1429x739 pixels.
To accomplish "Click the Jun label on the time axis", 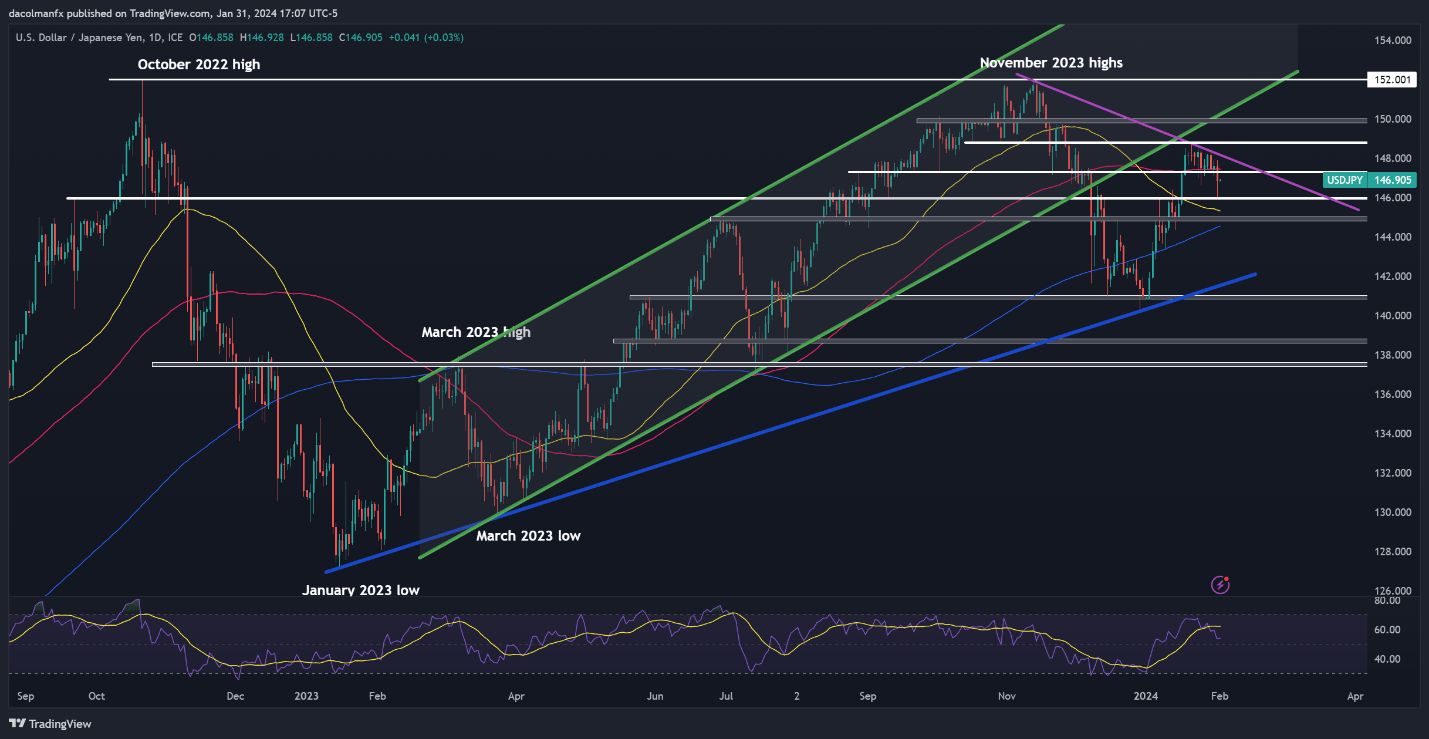I will coord(655,694).
